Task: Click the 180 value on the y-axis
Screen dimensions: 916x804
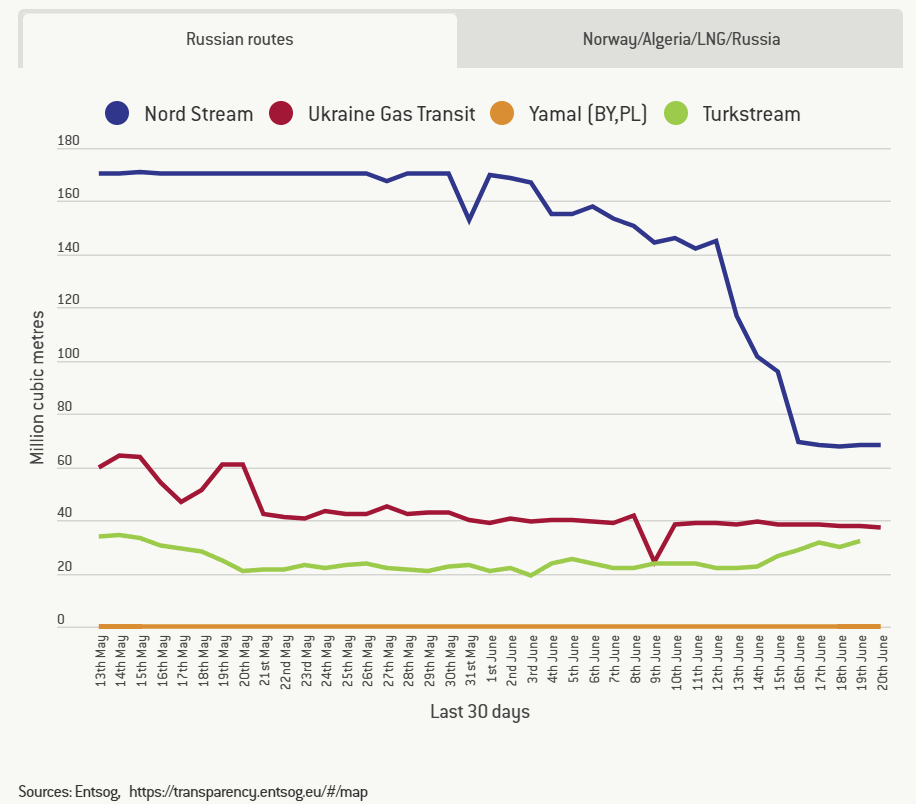Action: click(x=68, y=142)
